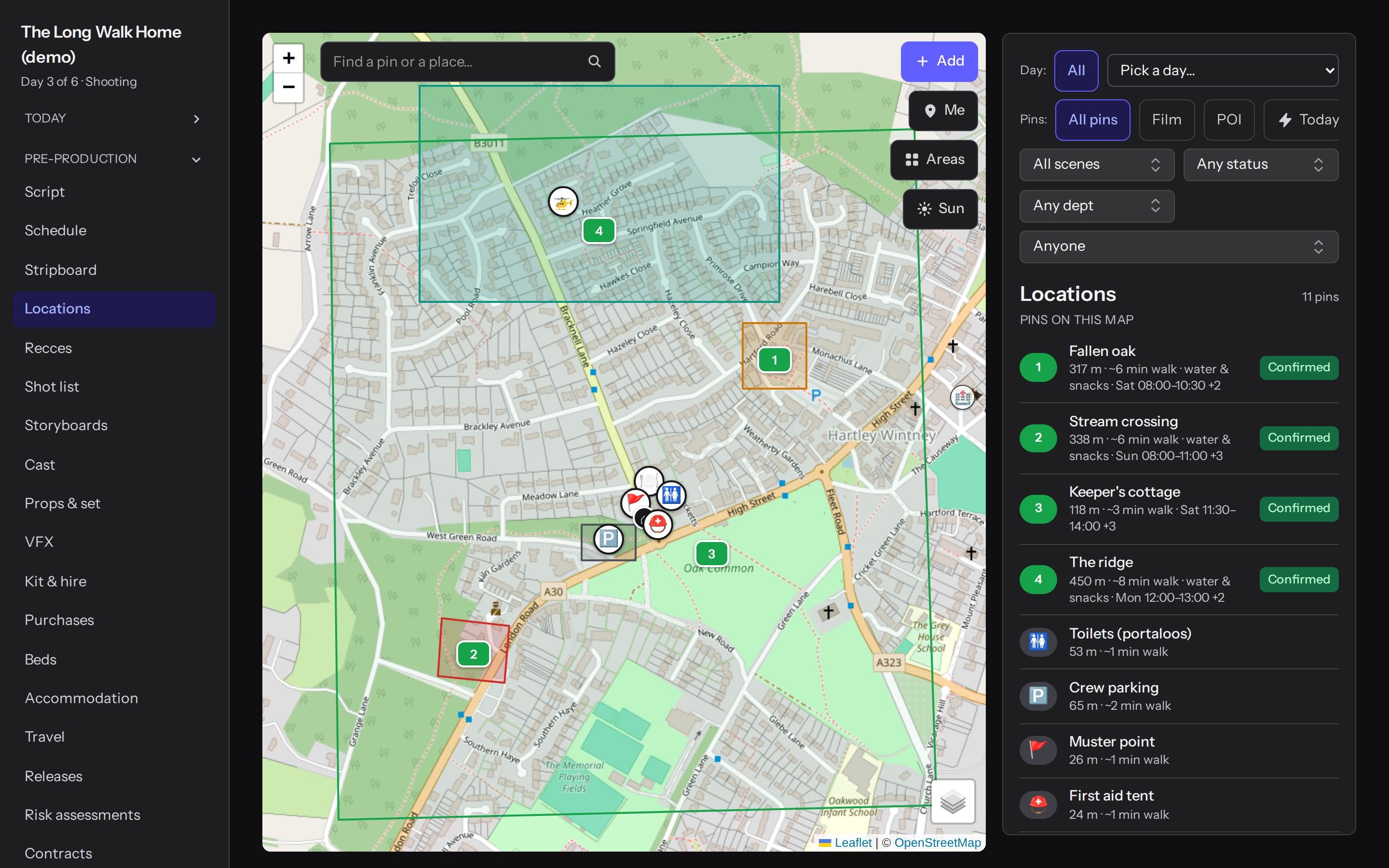Select the first aid pin on map
Viewport: 1389px width, 868px height.
[x=658, y=524]
